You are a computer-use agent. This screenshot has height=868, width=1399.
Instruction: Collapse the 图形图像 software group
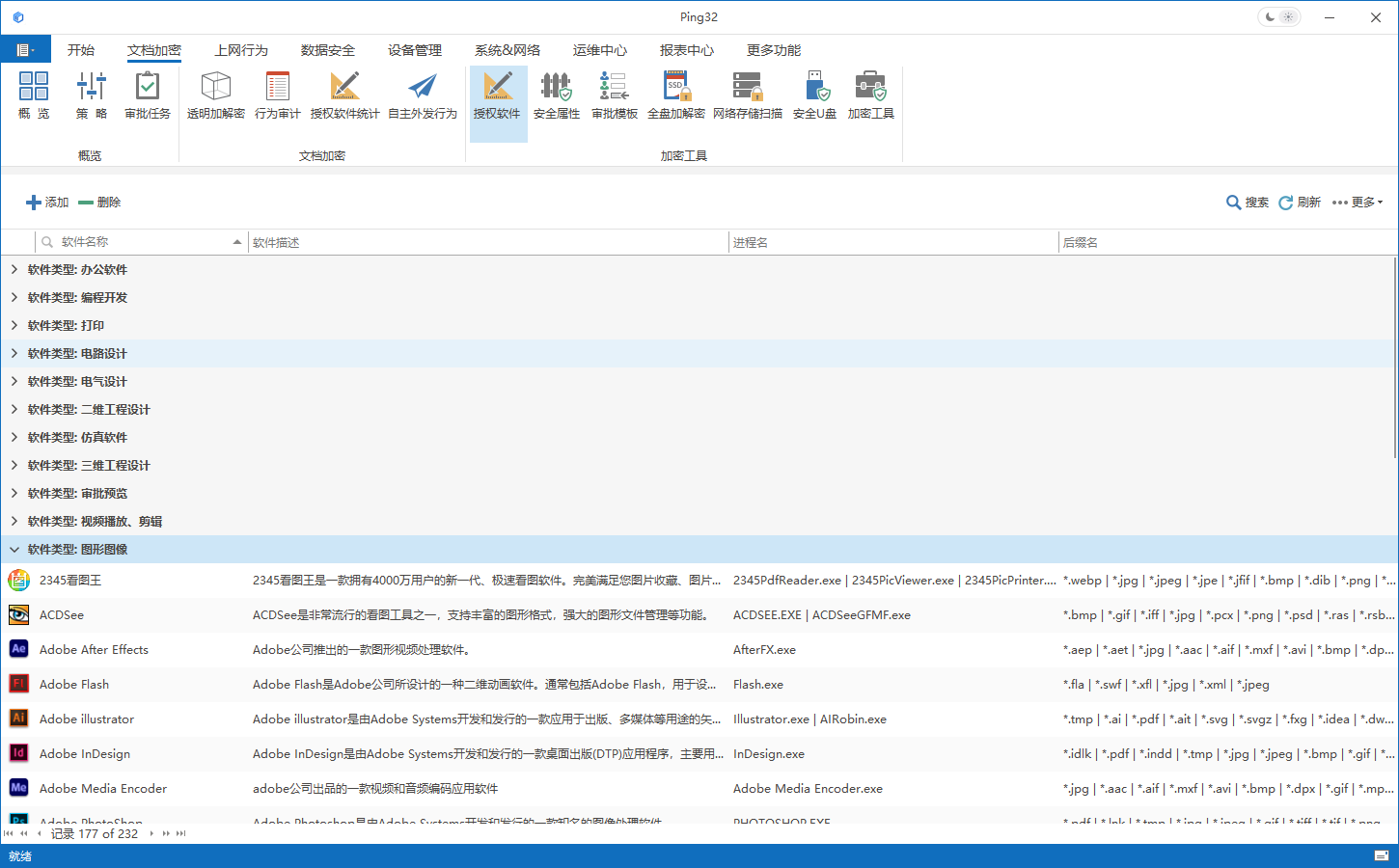pos(14,549)
